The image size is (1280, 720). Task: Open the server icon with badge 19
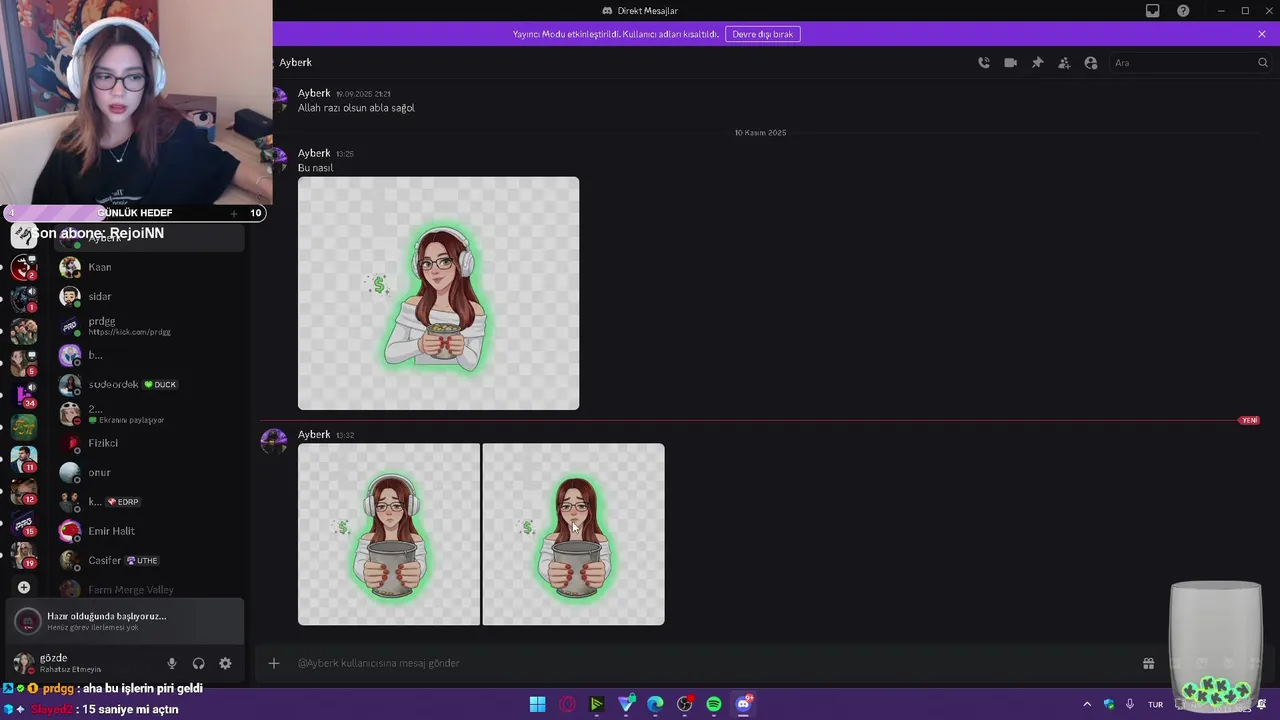[x=24, y=555]
